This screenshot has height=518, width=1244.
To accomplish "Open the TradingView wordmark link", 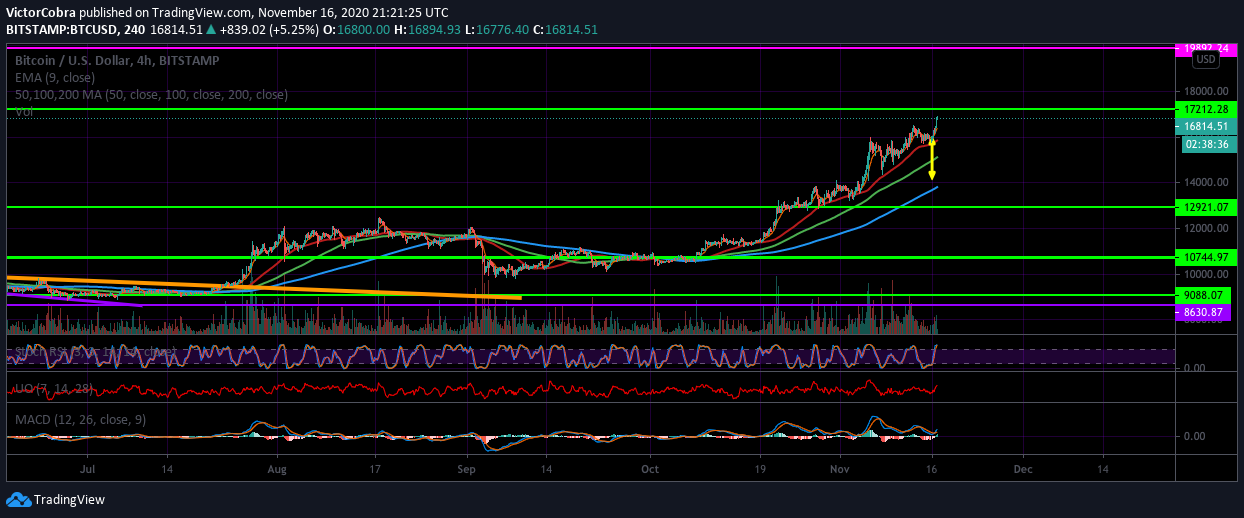I will click(x=69, y=499).
